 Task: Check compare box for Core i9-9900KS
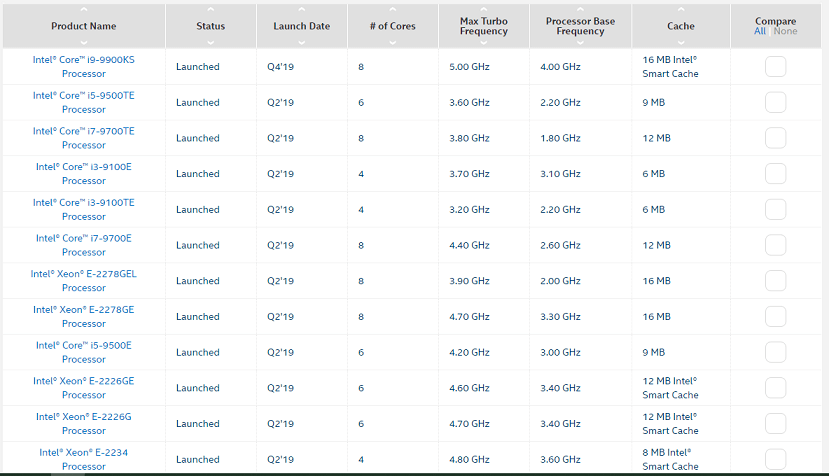[x=775, y=67]
